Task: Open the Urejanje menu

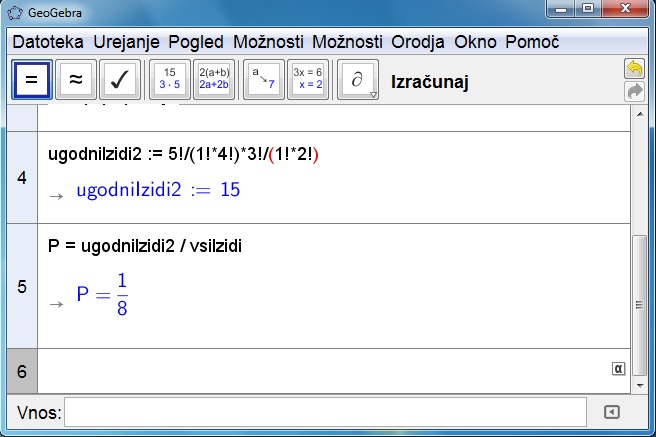Action: 126,42
